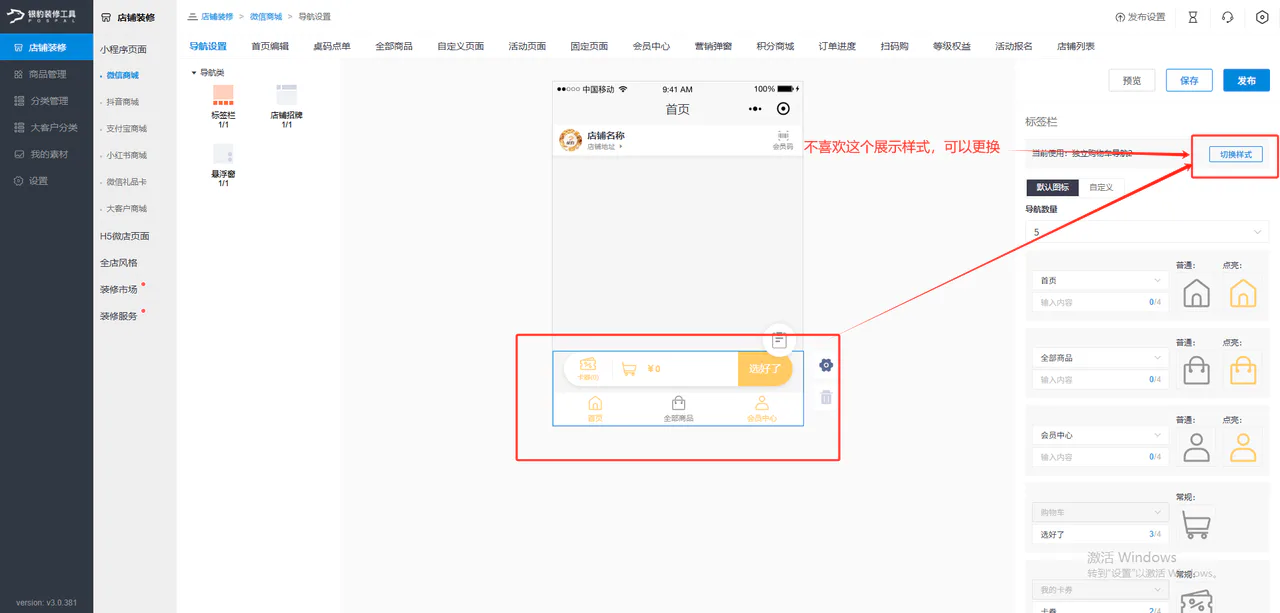Open the disabled 购物车 dropdown
Image resolution: width=1280 pixels, height=613 pixels.
tap(1100, 512)
